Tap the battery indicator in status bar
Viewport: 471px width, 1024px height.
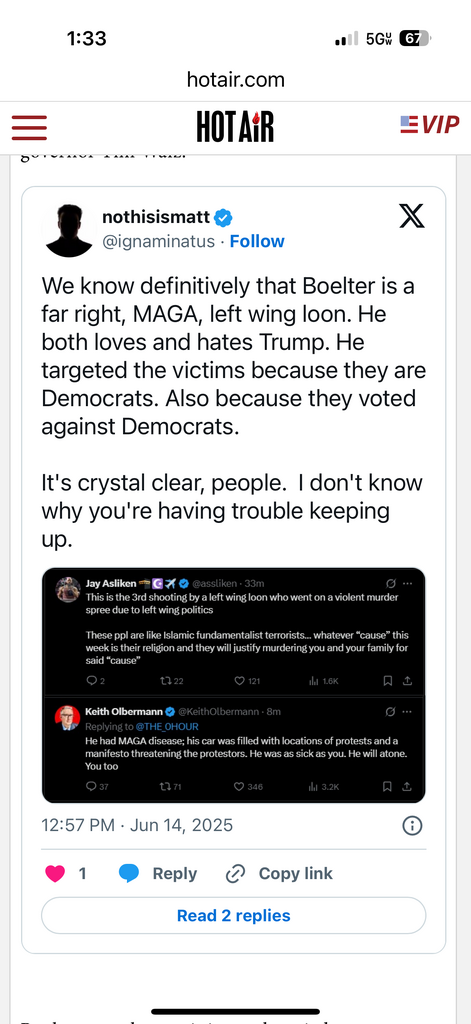(414, 39)
